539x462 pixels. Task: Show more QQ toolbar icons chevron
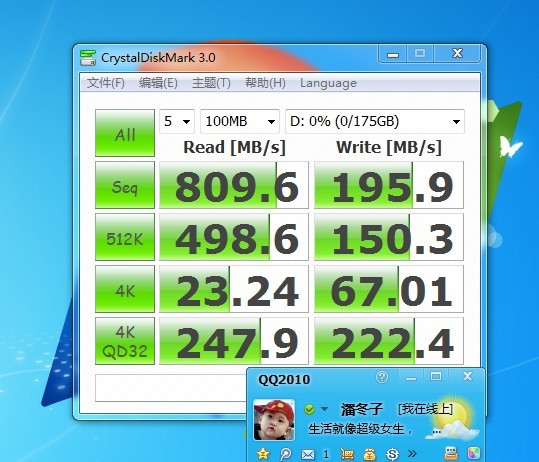coord(412,454)
